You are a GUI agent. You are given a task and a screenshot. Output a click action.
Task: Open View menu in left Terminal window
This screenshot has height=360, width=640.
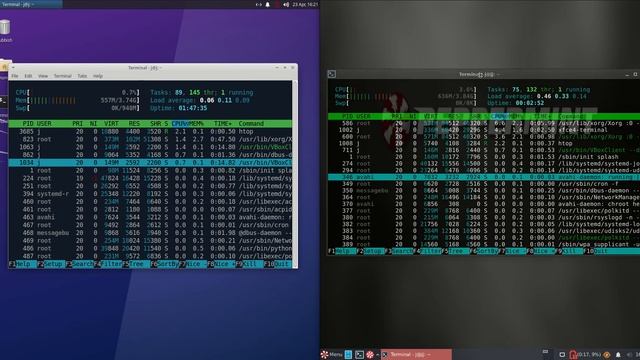[x=43, y=76]
